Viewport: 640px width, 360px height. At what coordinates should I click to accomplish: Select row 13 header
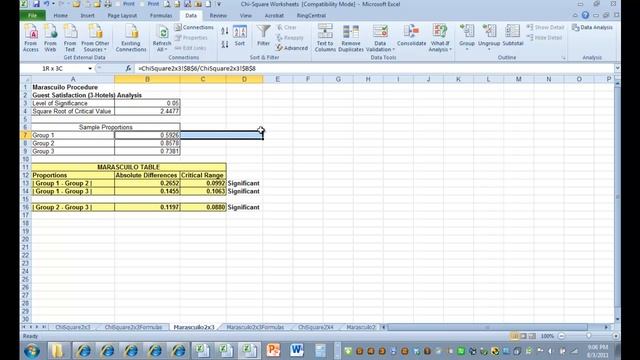pos(25,183)
